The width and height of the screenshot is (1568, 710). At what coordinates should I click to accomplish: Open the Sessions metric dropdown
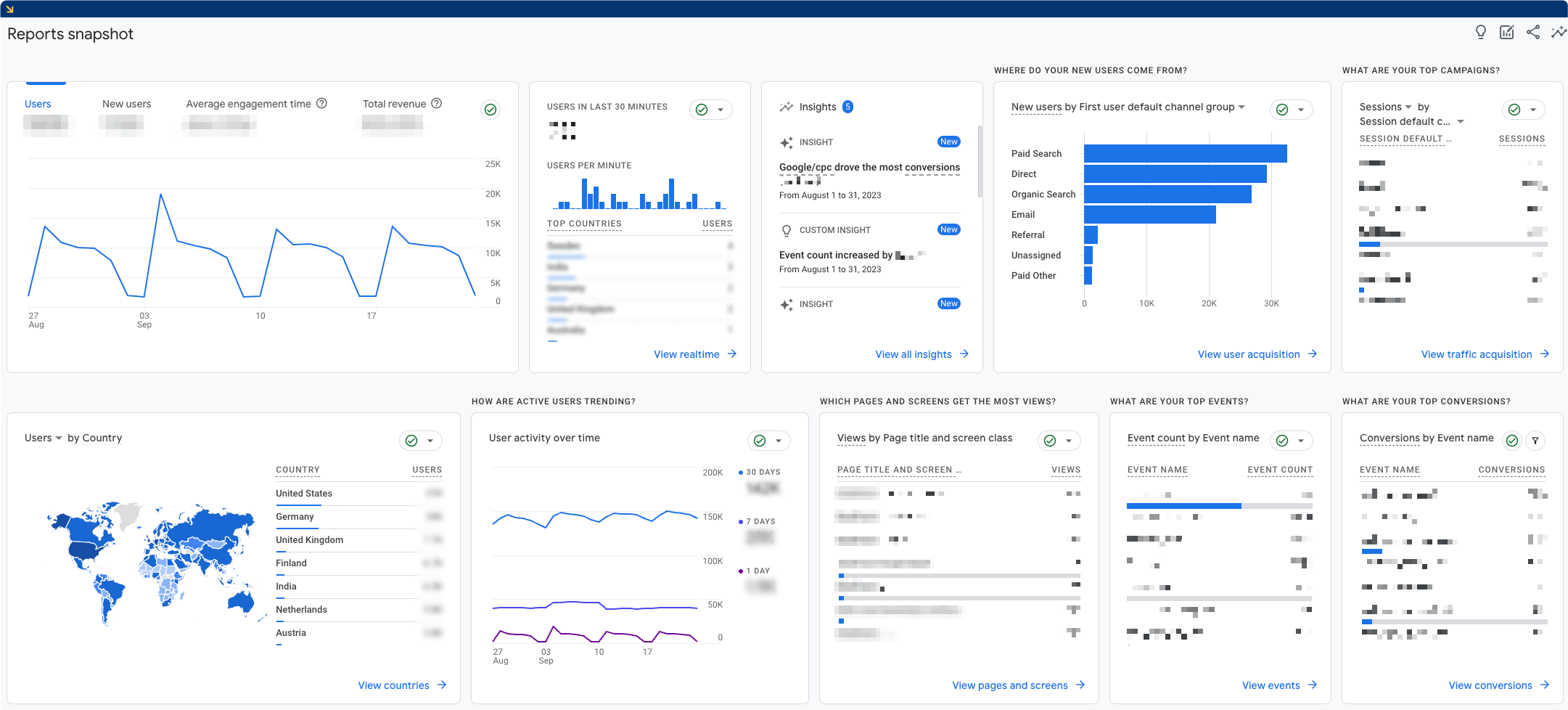point(1407,107)
